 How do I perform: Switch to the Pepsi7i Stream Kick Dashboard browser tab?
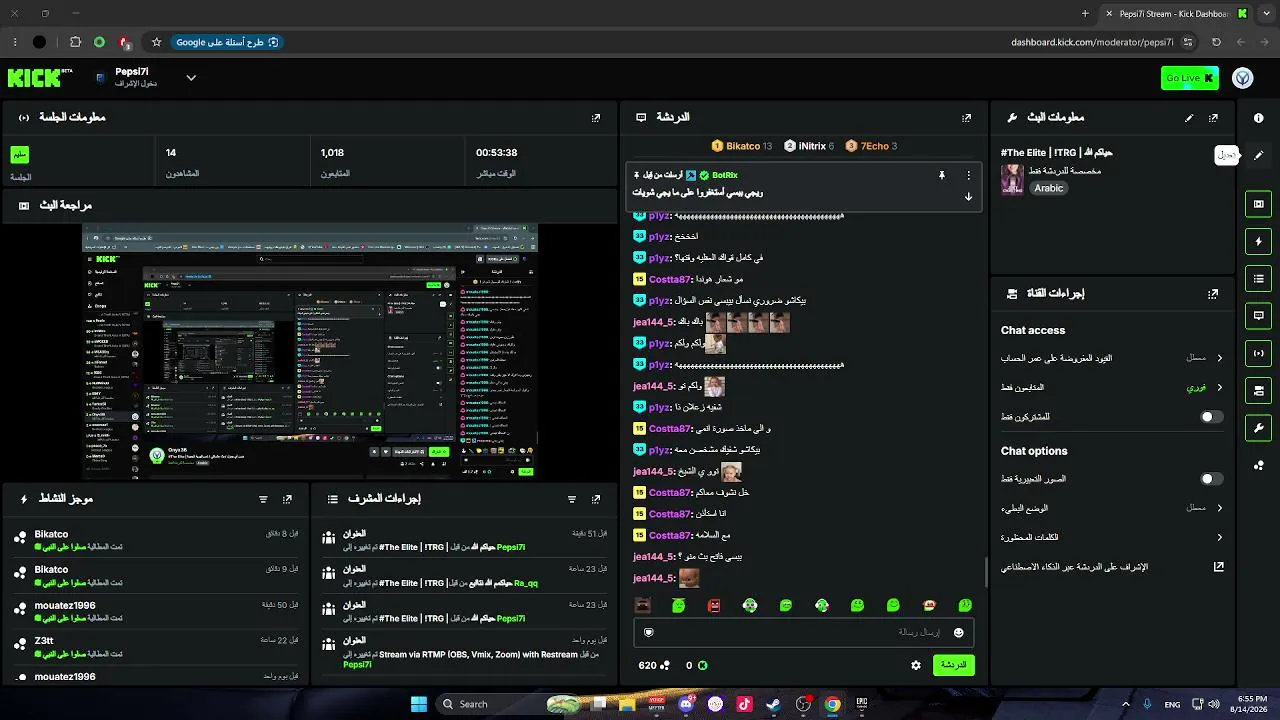click(1177, 14)
